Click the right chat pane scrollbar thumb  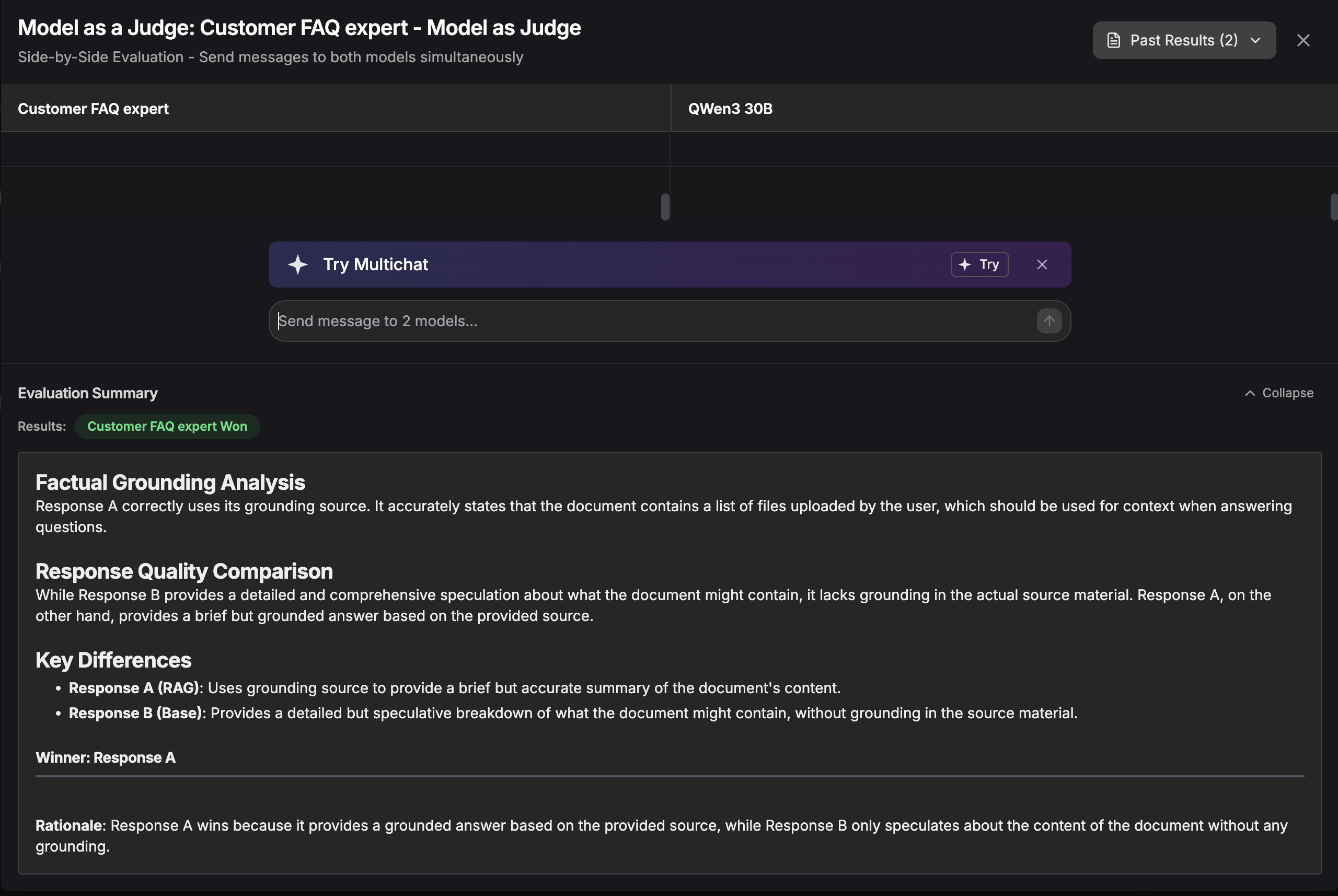(1333, 206)
